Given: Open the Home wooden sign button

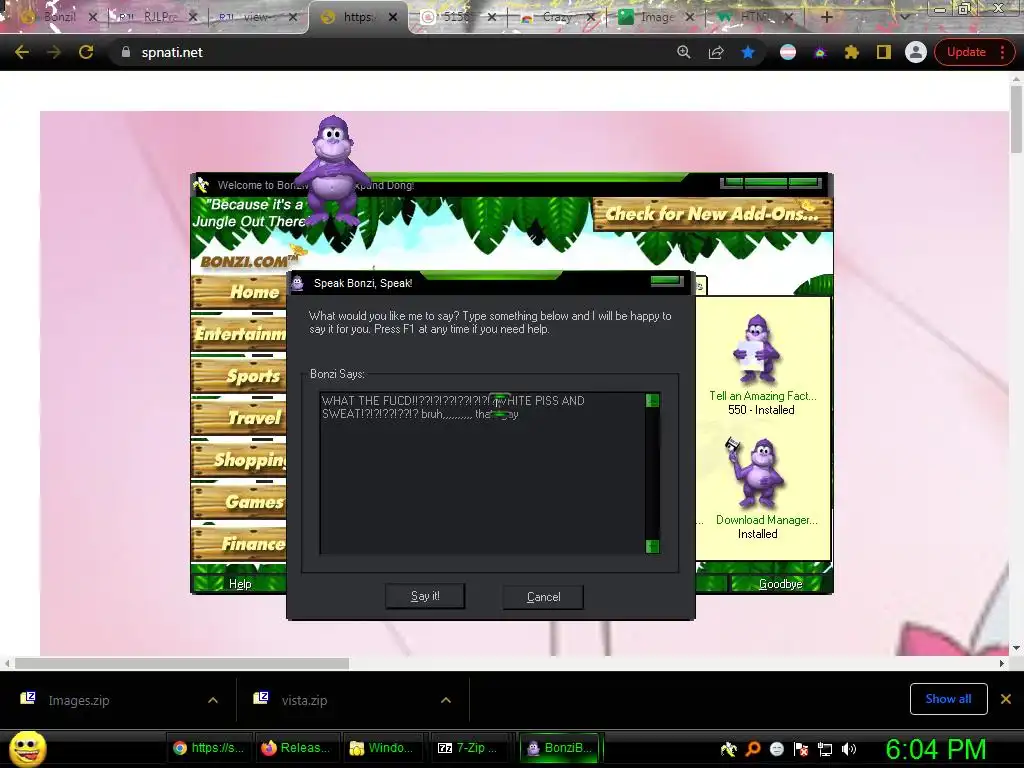Looking at the screenshot, I should (239, 291).
